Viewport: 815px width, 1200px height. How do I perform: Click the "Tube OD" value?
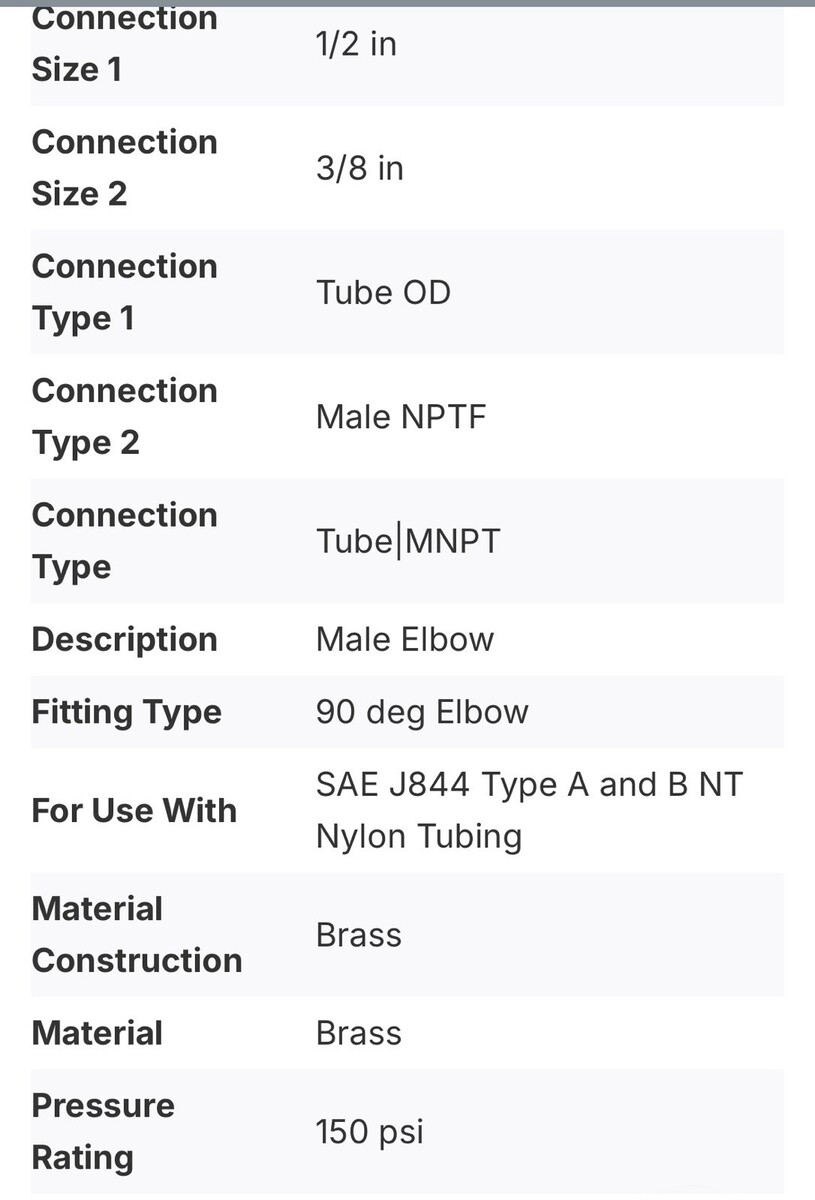[383, 292]
